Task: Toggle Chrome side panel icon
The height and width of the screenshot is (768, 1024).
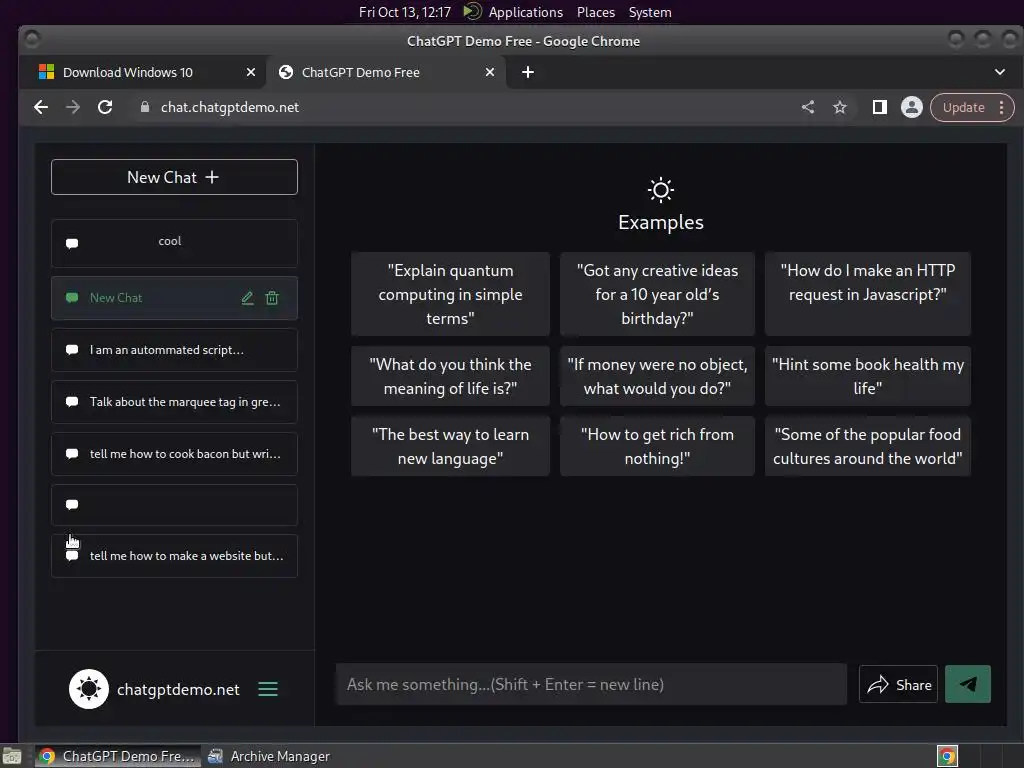Action: pos(880,107)
